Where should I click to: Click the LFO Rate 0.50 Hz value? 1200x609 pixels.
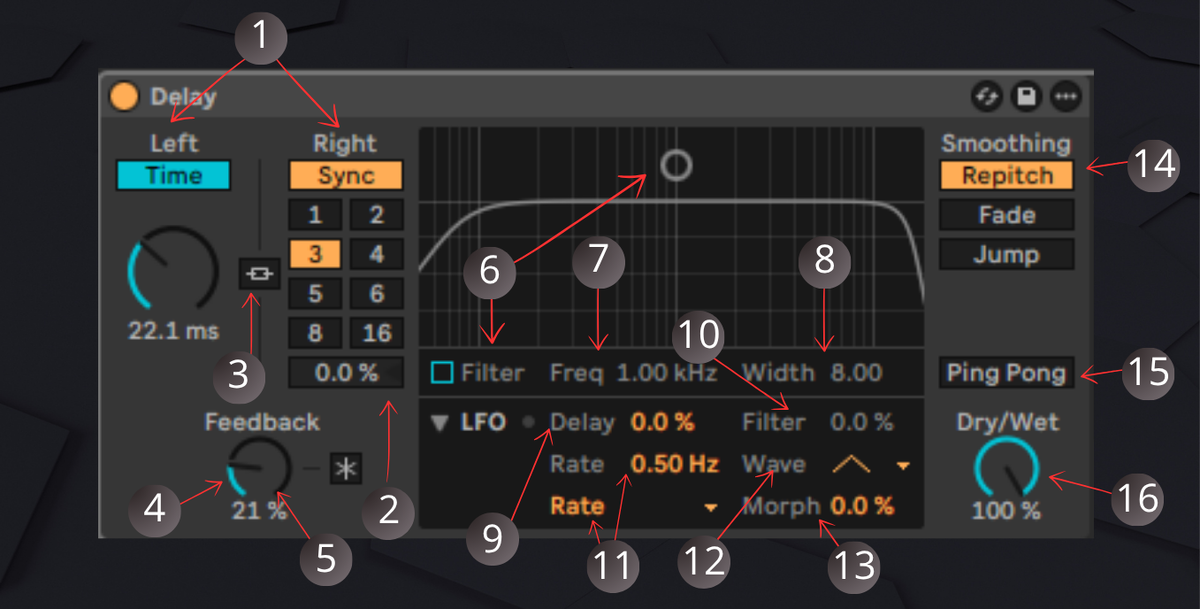(674, 464)
